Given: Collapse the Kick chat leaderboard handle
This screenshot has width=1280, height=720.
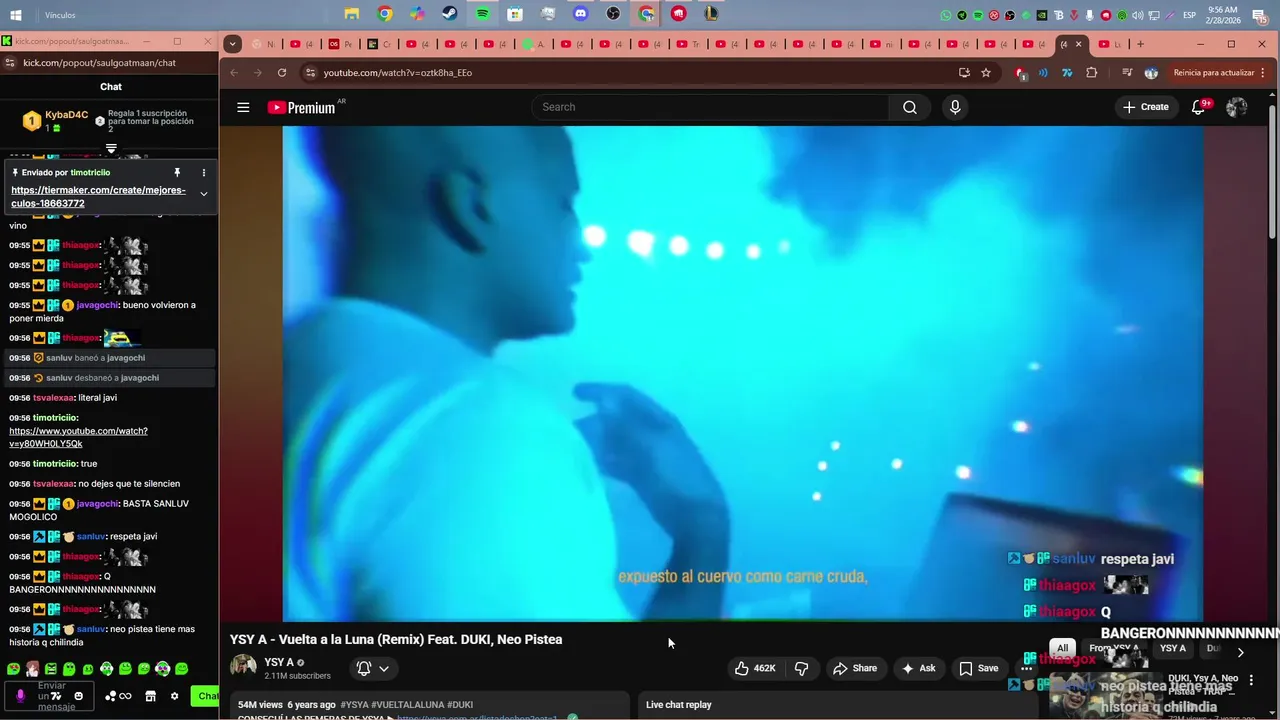Looking at the screenshot, I should click(x=111, y=149).
